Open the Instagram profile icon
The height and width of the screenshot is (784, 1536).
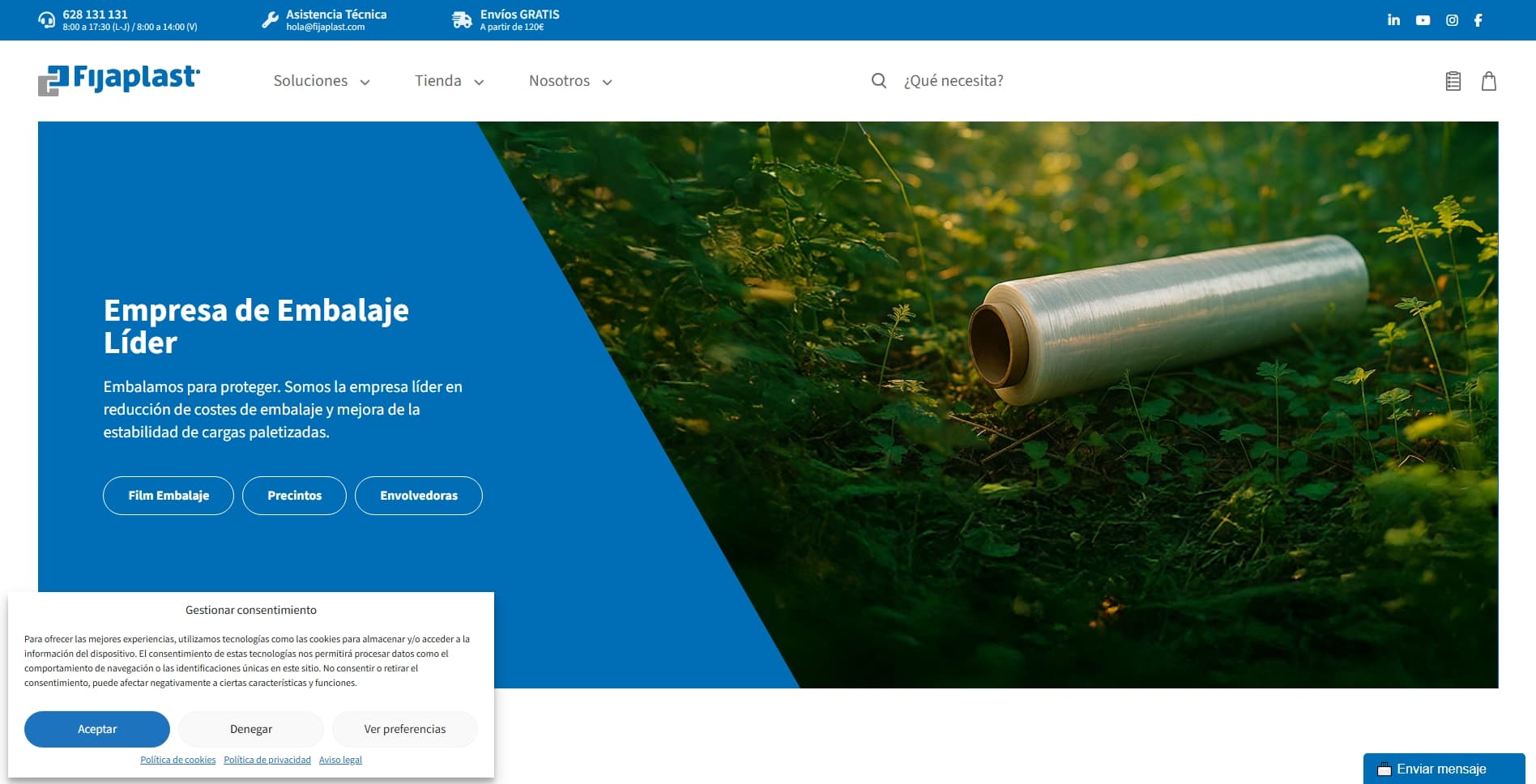tap(1452, 20)
